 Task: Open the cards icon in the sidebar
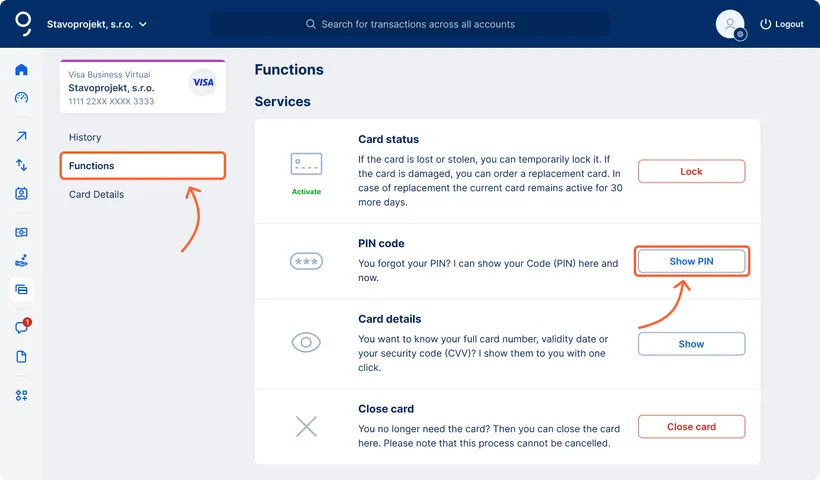(x=21, y=290)
